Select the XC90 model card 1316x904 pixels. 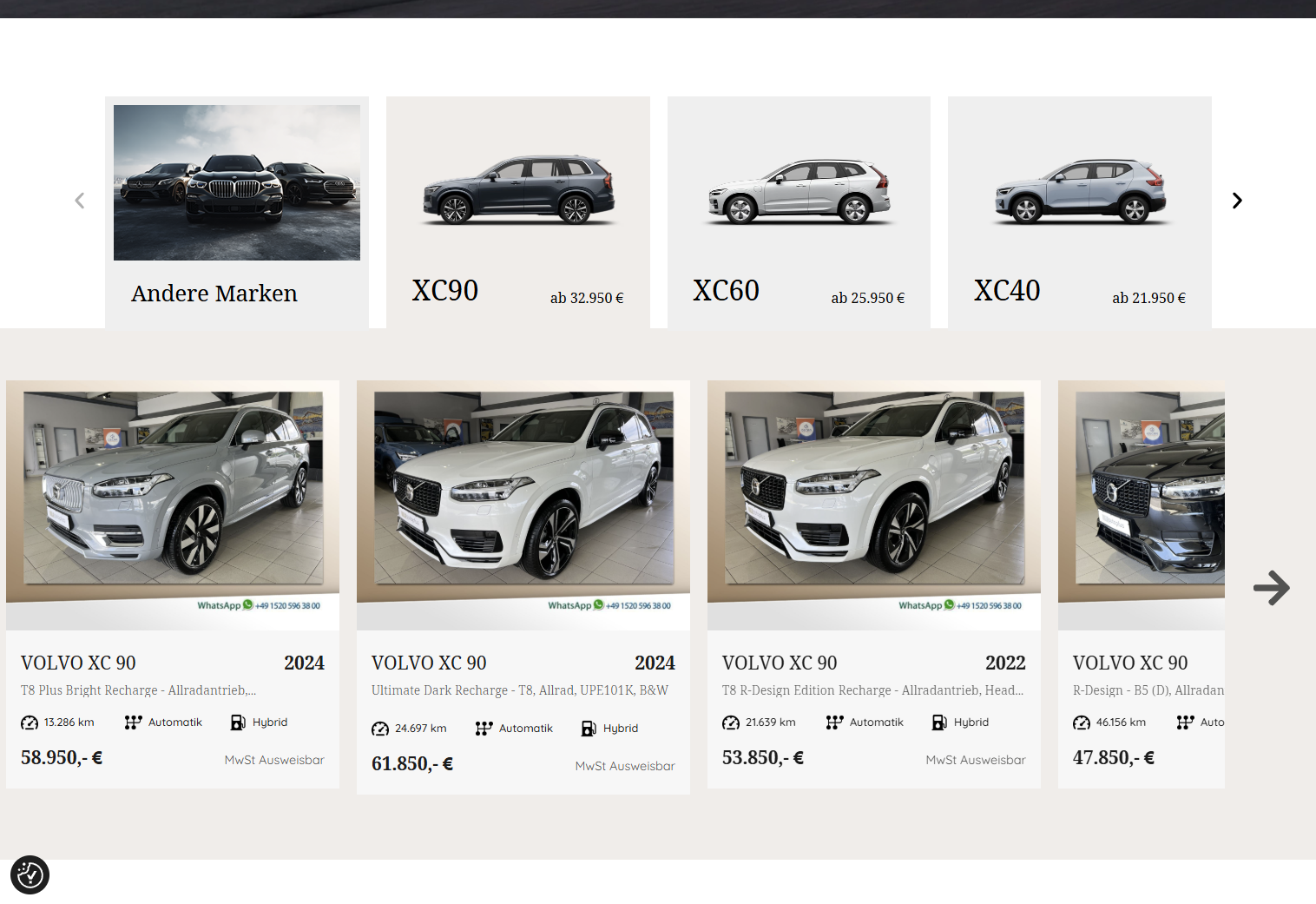[x=517, y=211]
